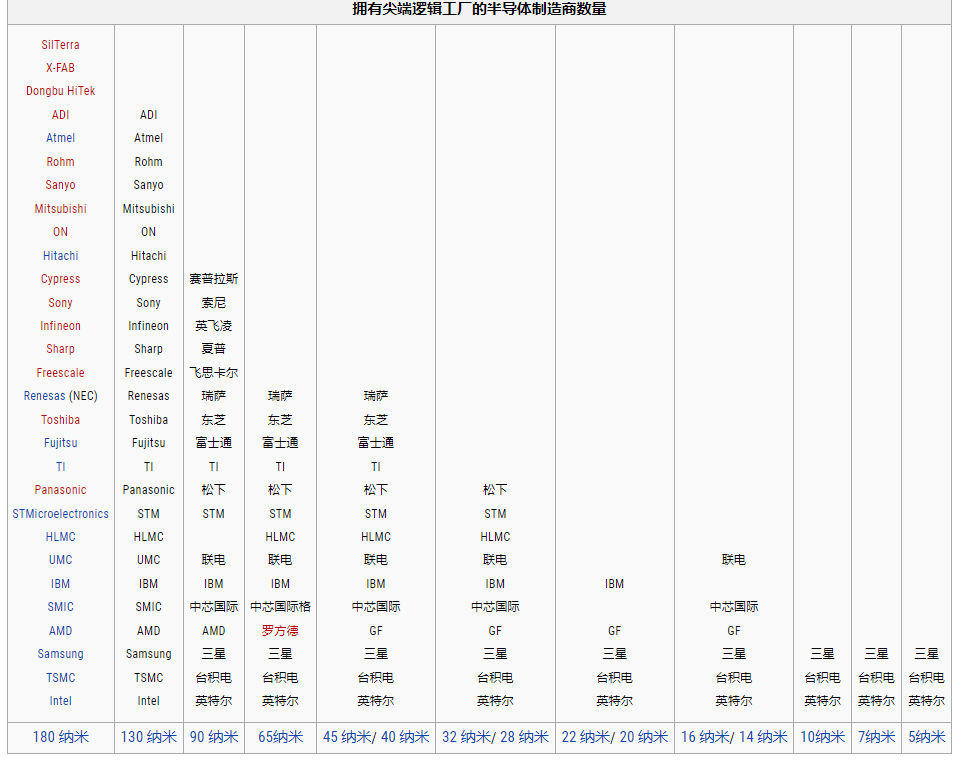
Task: Open the red Sanyo link
Action: [60, 185]
